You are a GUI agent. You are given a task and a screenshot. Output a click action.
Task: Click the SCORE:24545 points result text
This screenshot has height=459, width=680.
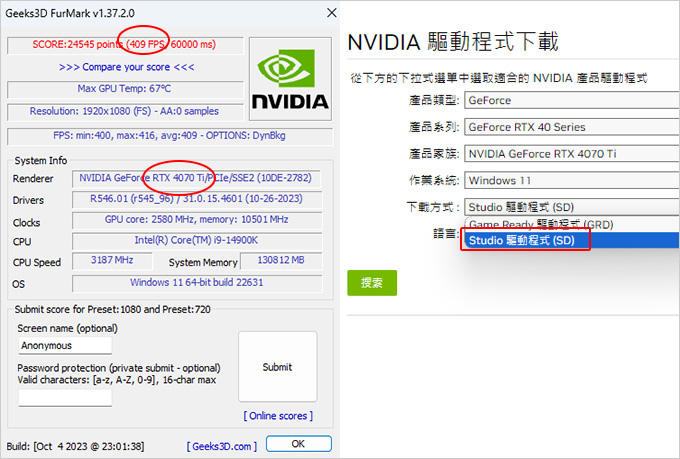click(124, 44)
